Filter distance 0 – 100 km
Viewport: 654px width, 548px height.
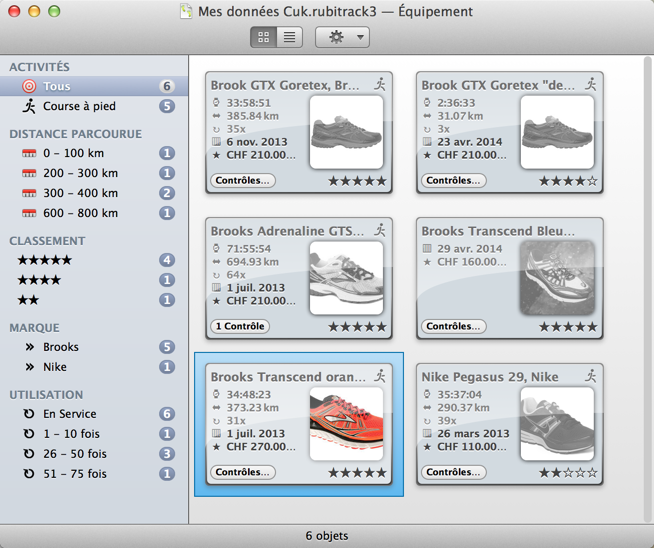tap(94, 153)
